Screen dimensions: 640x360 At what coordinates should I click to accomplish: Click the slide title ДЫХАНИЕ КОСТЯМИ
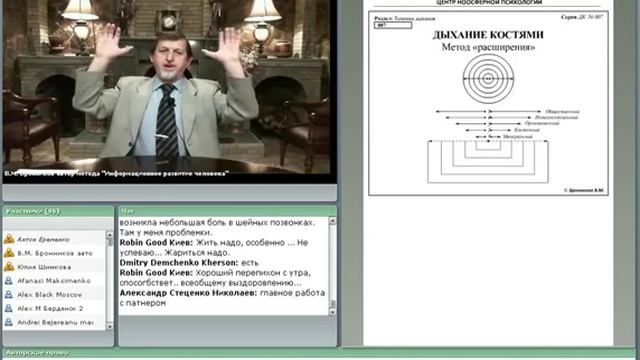pyautogui.click(x=488, y=35)
